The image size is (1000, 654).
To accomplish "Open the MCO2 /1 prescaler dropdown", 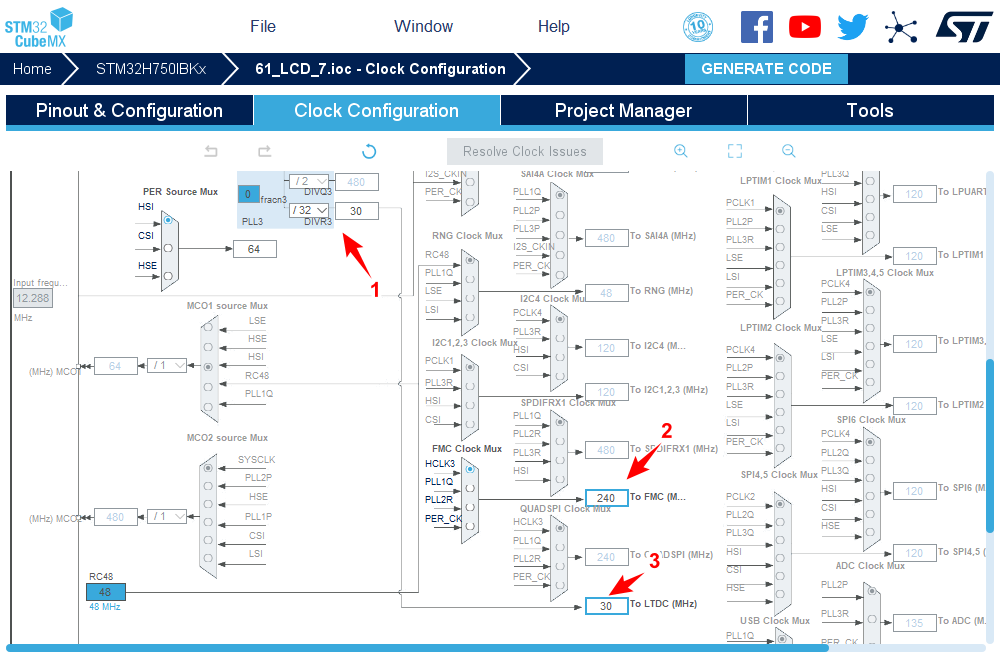I will point(167,517).
